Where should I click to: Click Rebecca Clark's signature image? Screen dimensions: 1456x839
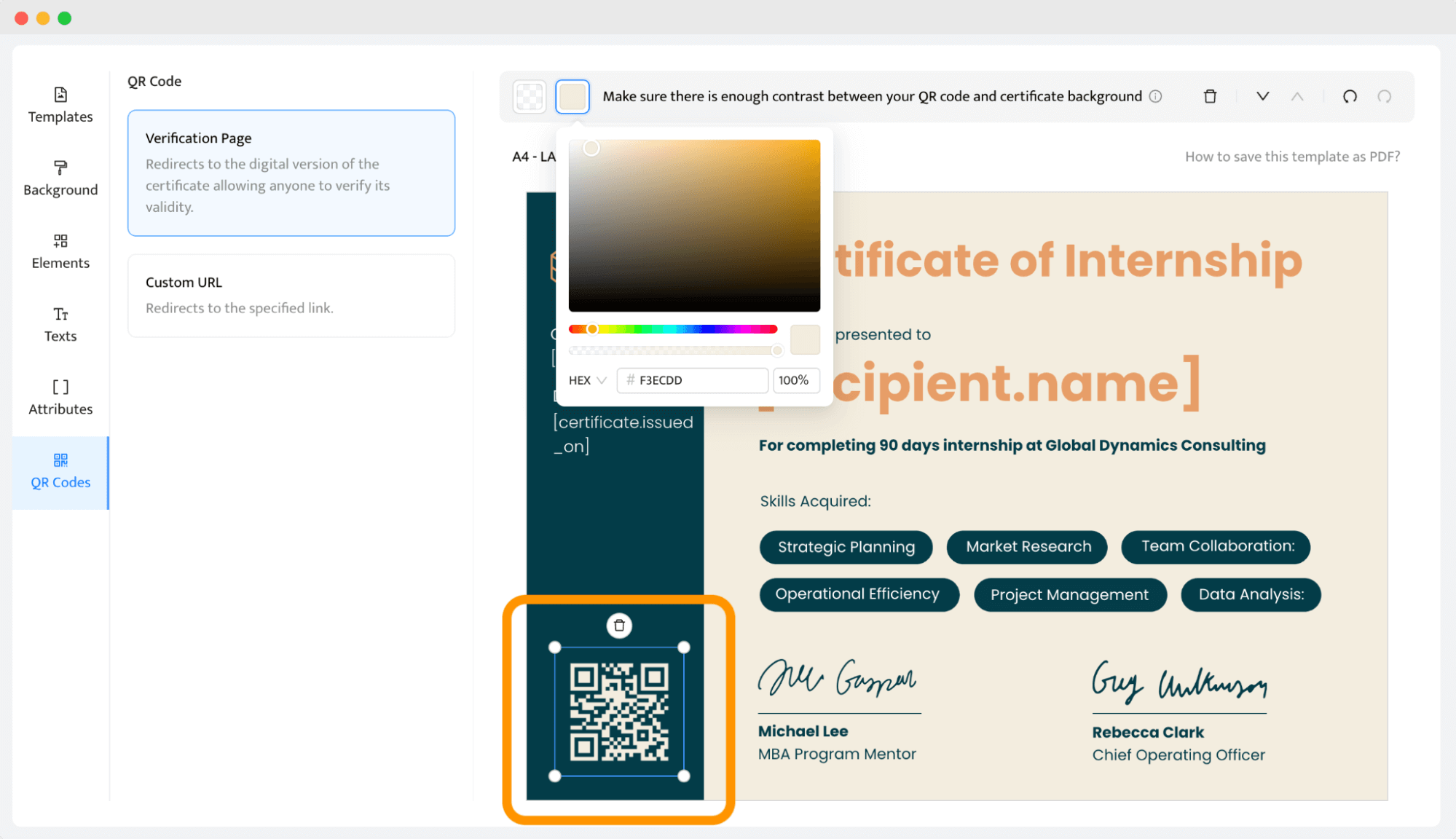coord(1179,682)
